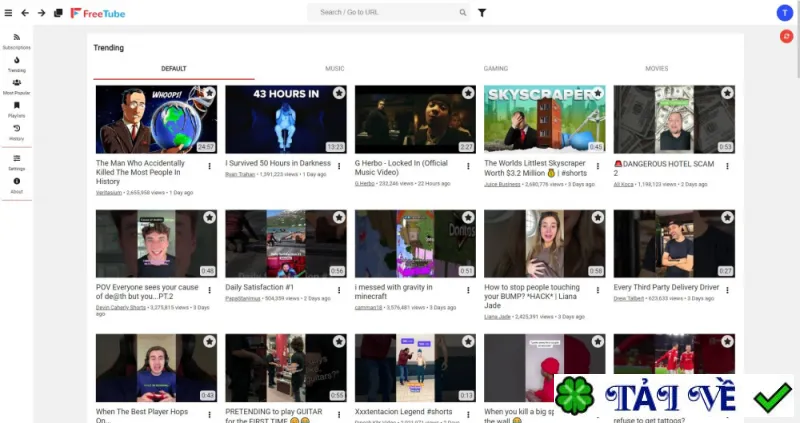Open the Devin Caherly Shorts channel link
This screenshot has width=800, height=423.
(121, 308)
